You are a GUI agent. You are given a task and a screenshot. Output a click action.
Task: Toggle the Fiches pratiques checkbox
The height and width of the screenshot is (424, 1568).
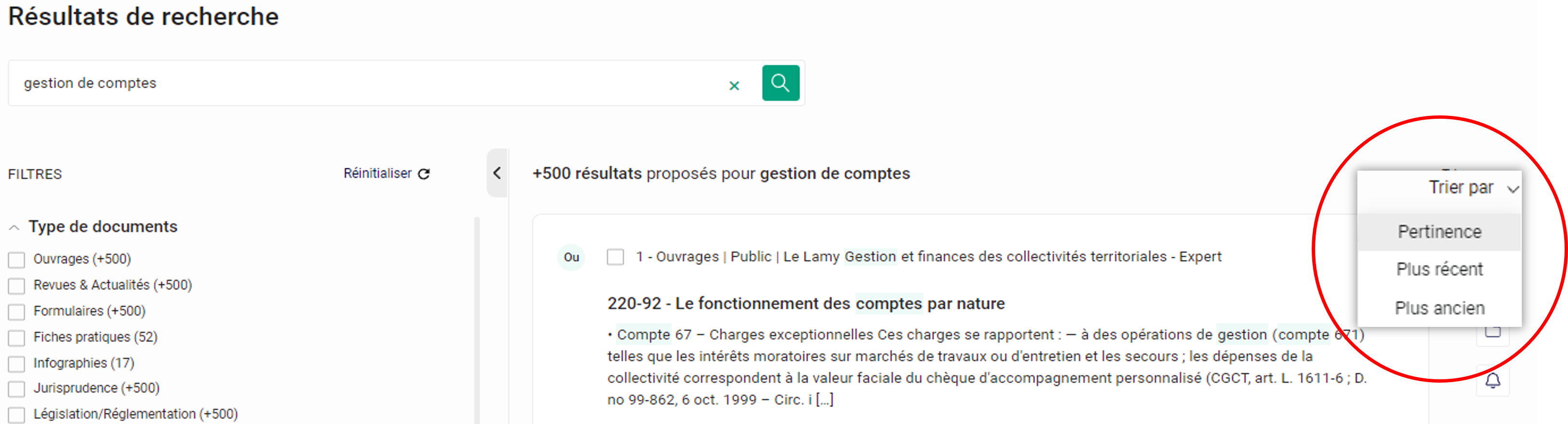pos(16,337)
